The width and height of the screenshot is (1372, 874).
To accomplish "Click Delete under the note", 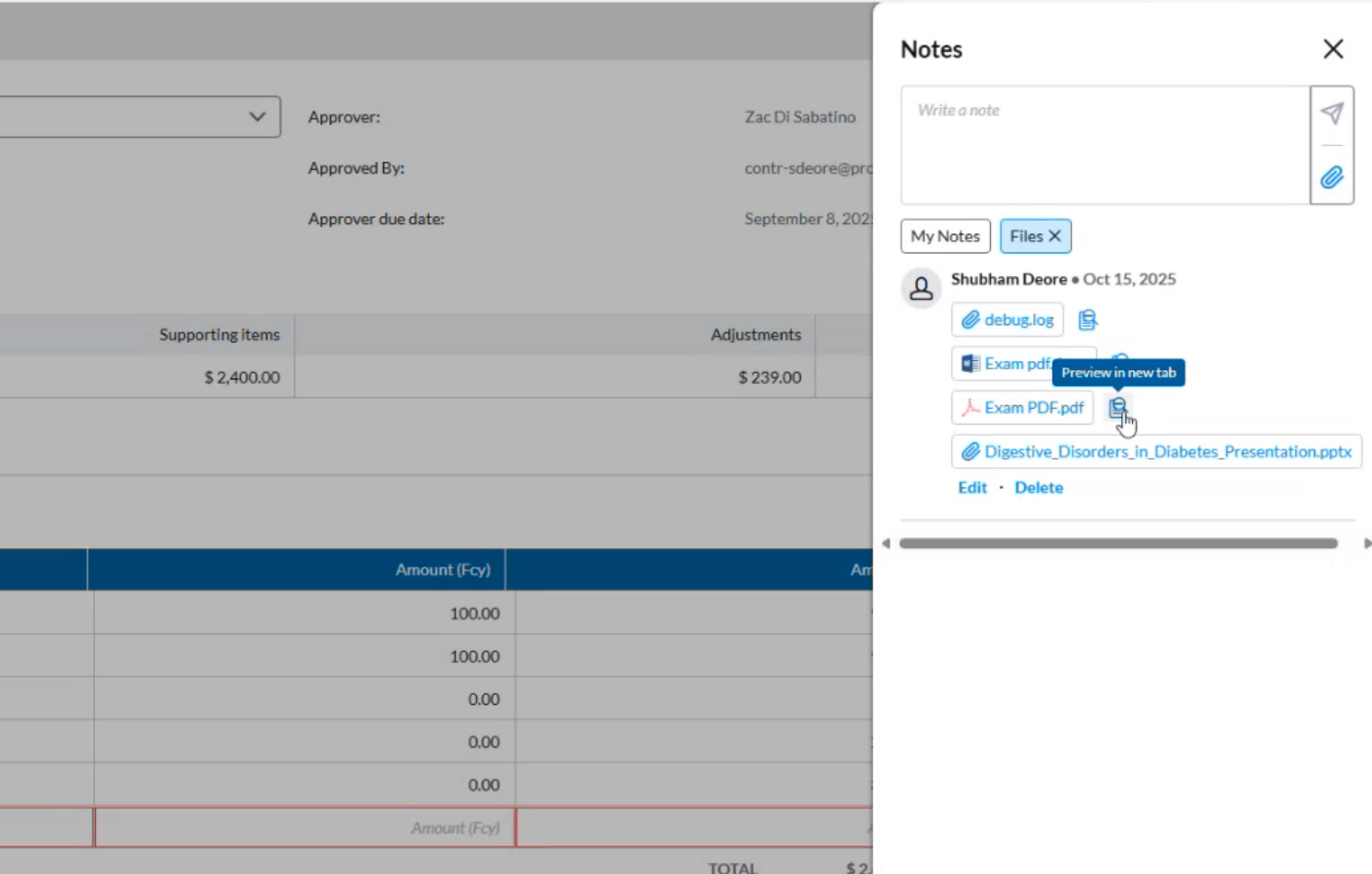I will [1038, 487].
